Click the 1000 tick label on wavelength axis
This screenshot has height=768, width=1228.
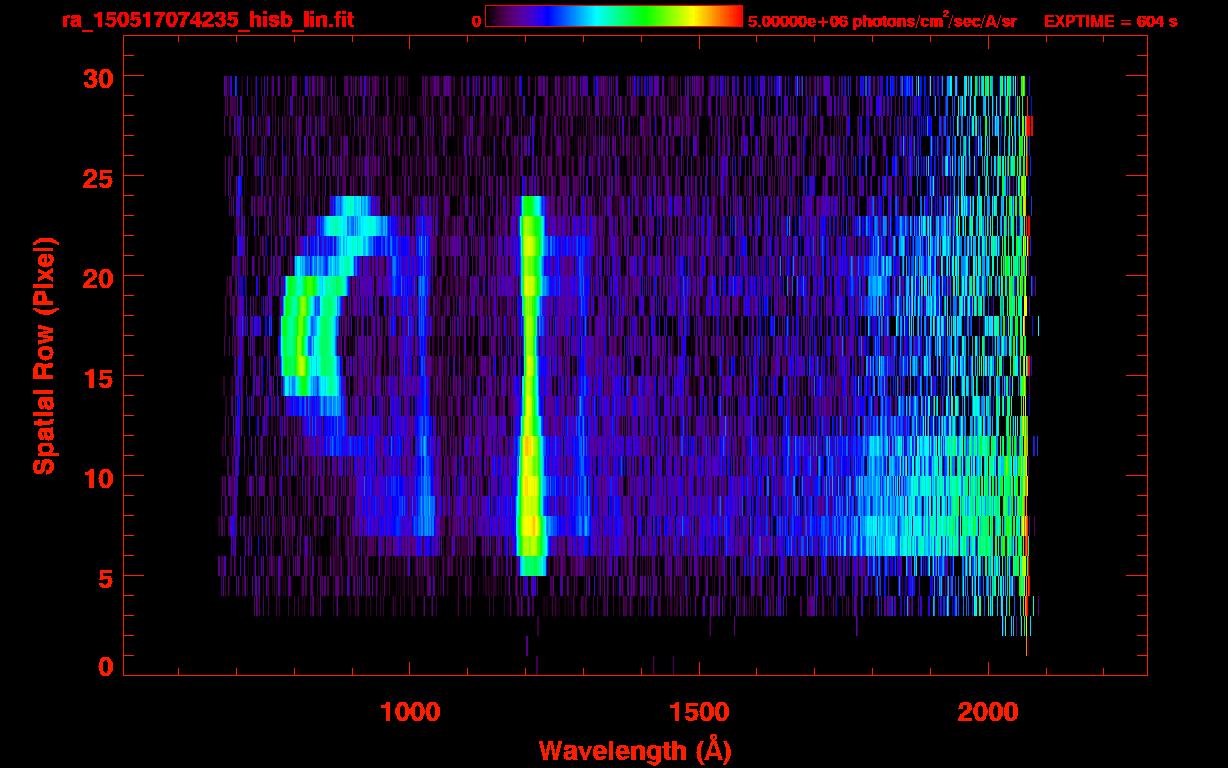[x=410, y=712]
